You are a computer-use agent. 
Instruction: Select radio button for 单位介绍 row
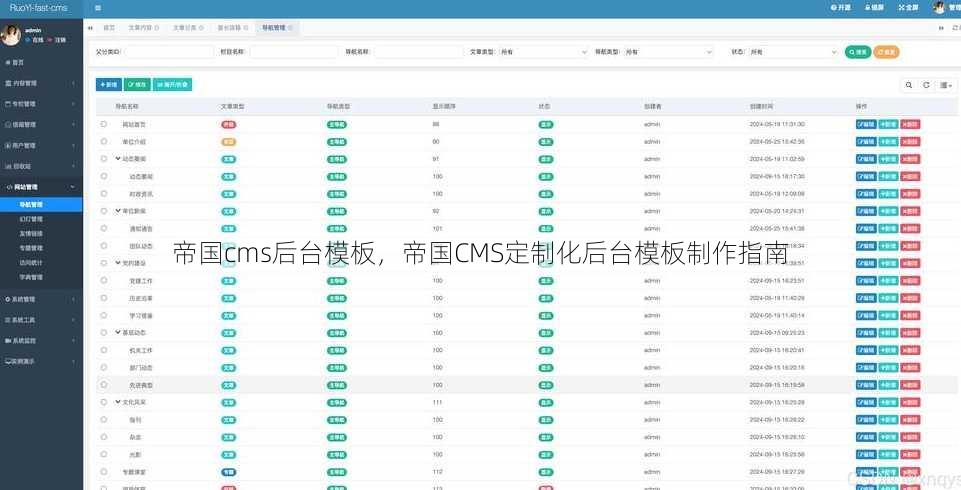(x=104, y=141)
